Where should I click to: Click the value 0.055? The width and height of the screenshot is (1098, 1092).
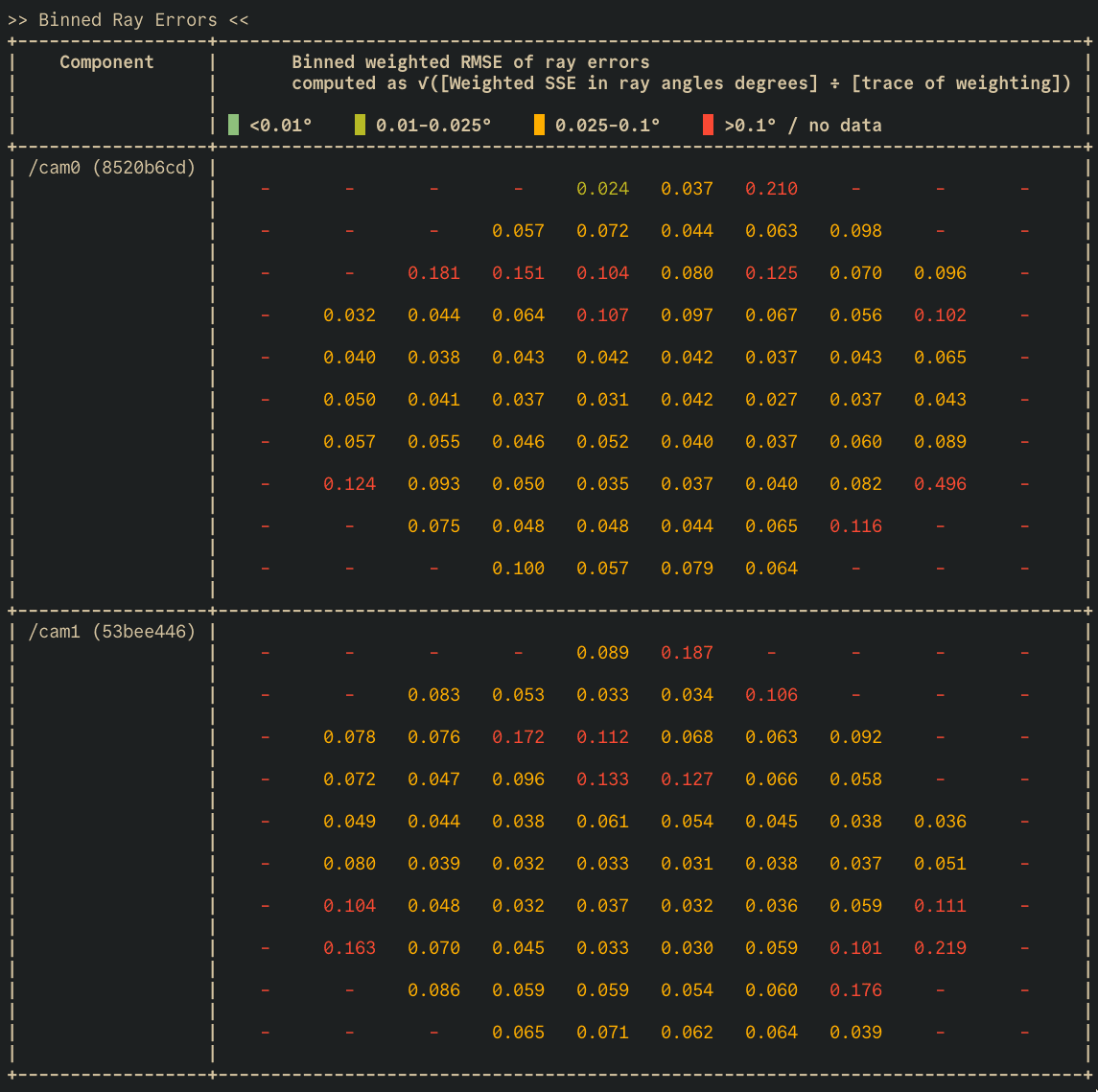click(434, 442)
